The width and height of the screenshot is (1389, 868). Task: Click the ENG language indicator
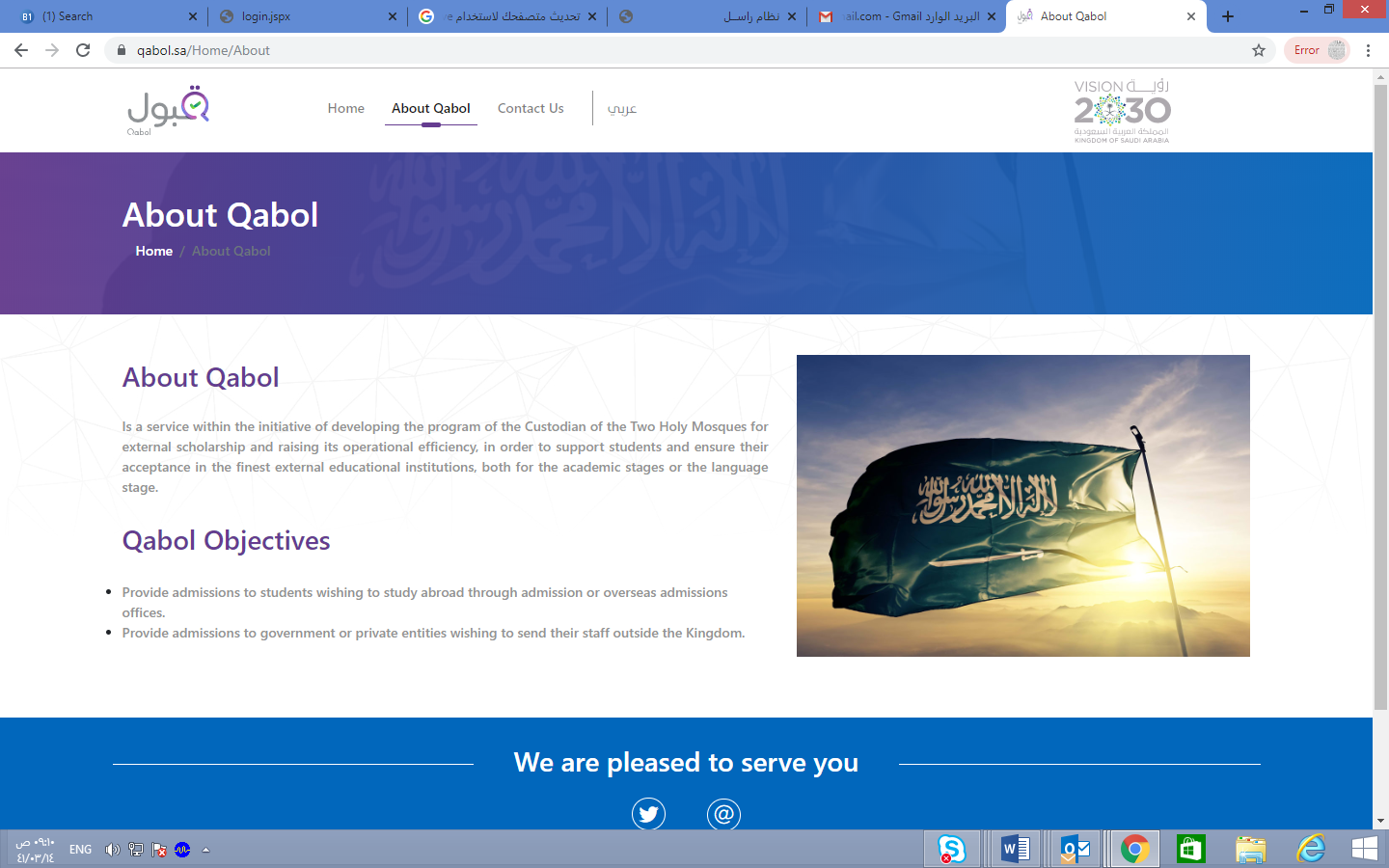(81, 850)
